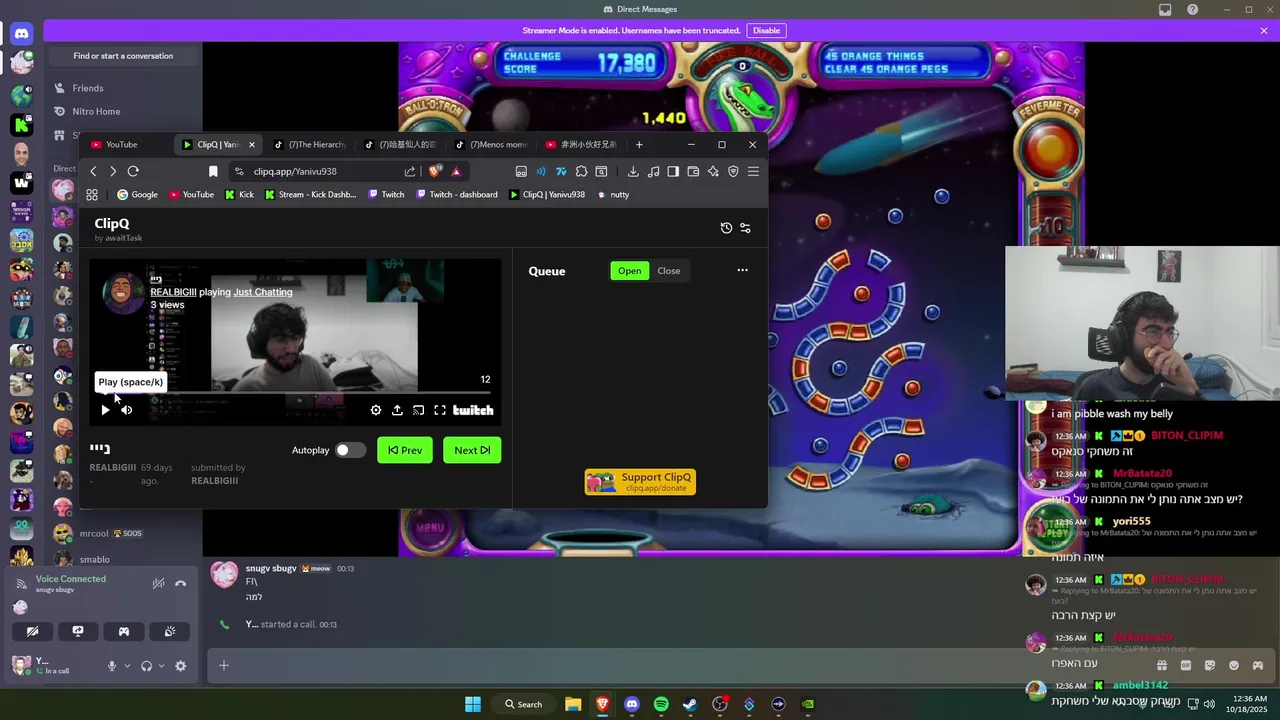Open the Stream - Kick Dashboard bookmark
Viewport: 1280px width, 720px height.
coord(310,194)
